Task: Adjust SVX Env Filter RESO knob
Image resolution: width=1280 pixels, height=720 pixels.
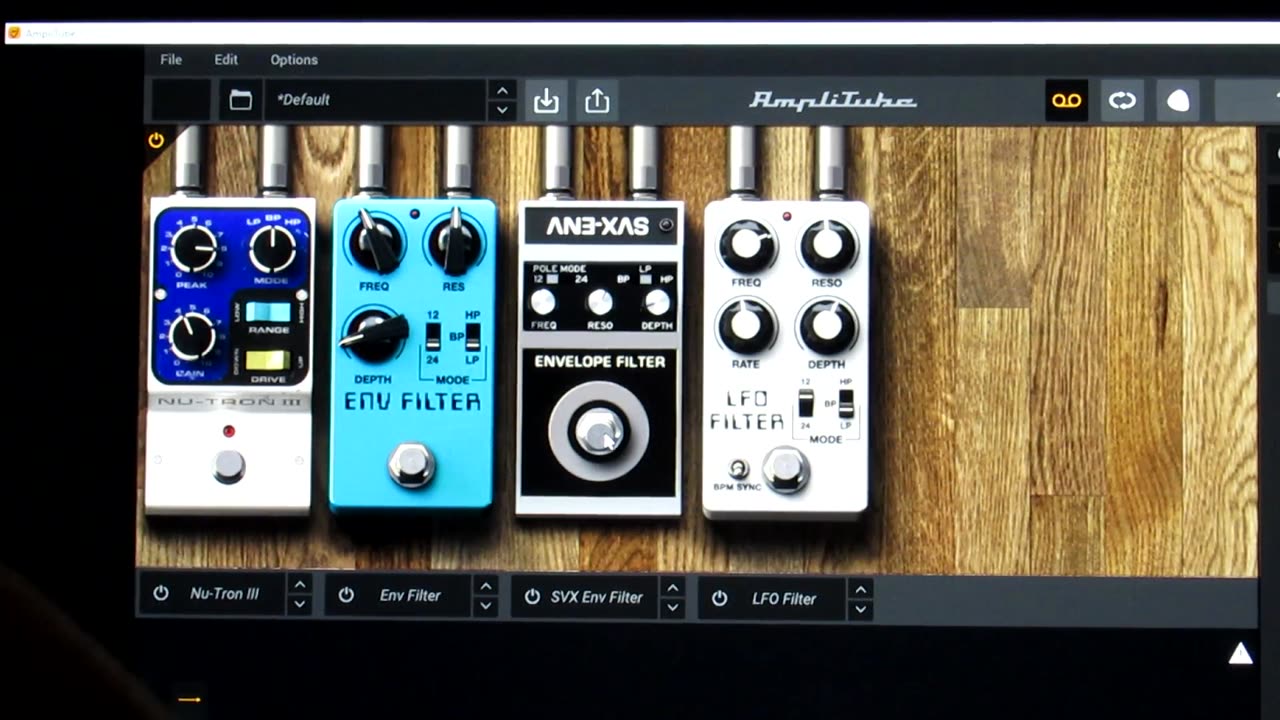Action: [x=600, y=302]
